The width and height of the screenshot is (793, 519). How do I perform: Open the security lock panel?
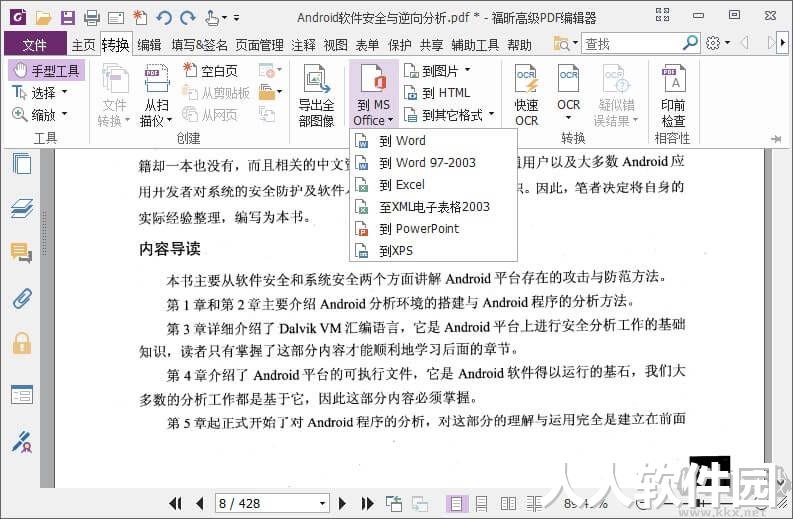tap(22, 343)
